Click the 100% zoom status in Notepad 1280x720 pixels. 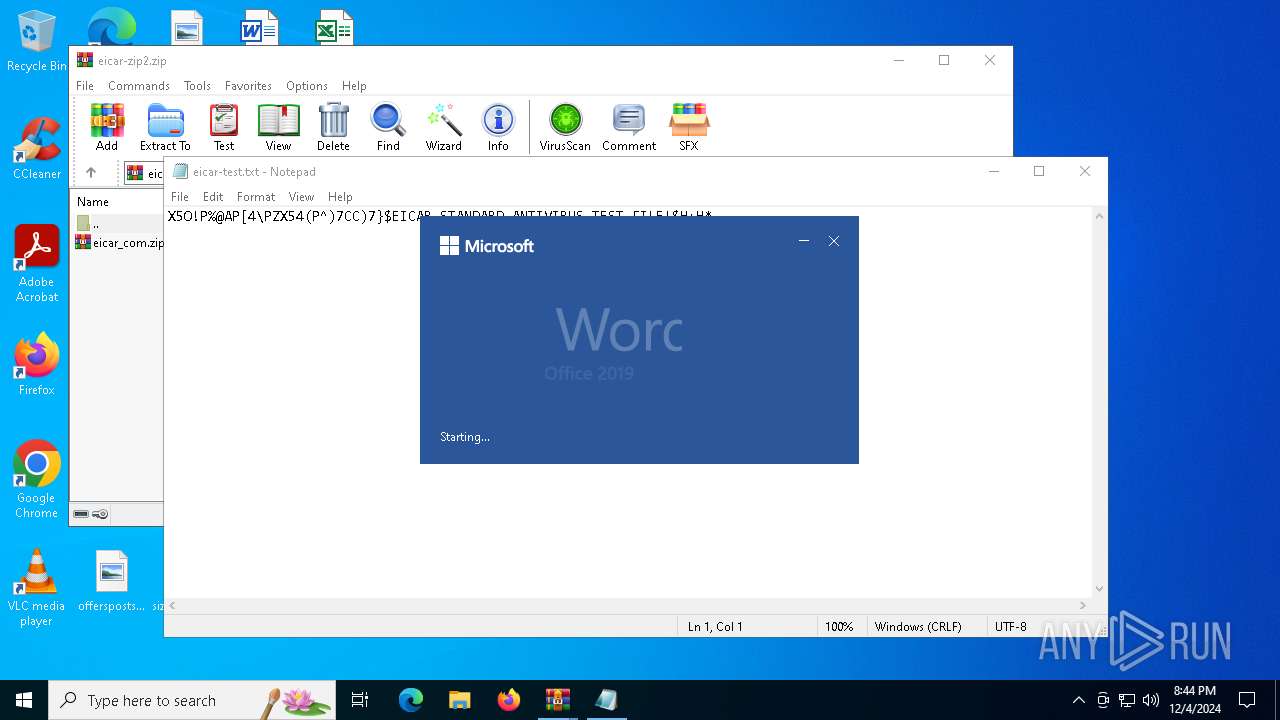tap(839, 627)
